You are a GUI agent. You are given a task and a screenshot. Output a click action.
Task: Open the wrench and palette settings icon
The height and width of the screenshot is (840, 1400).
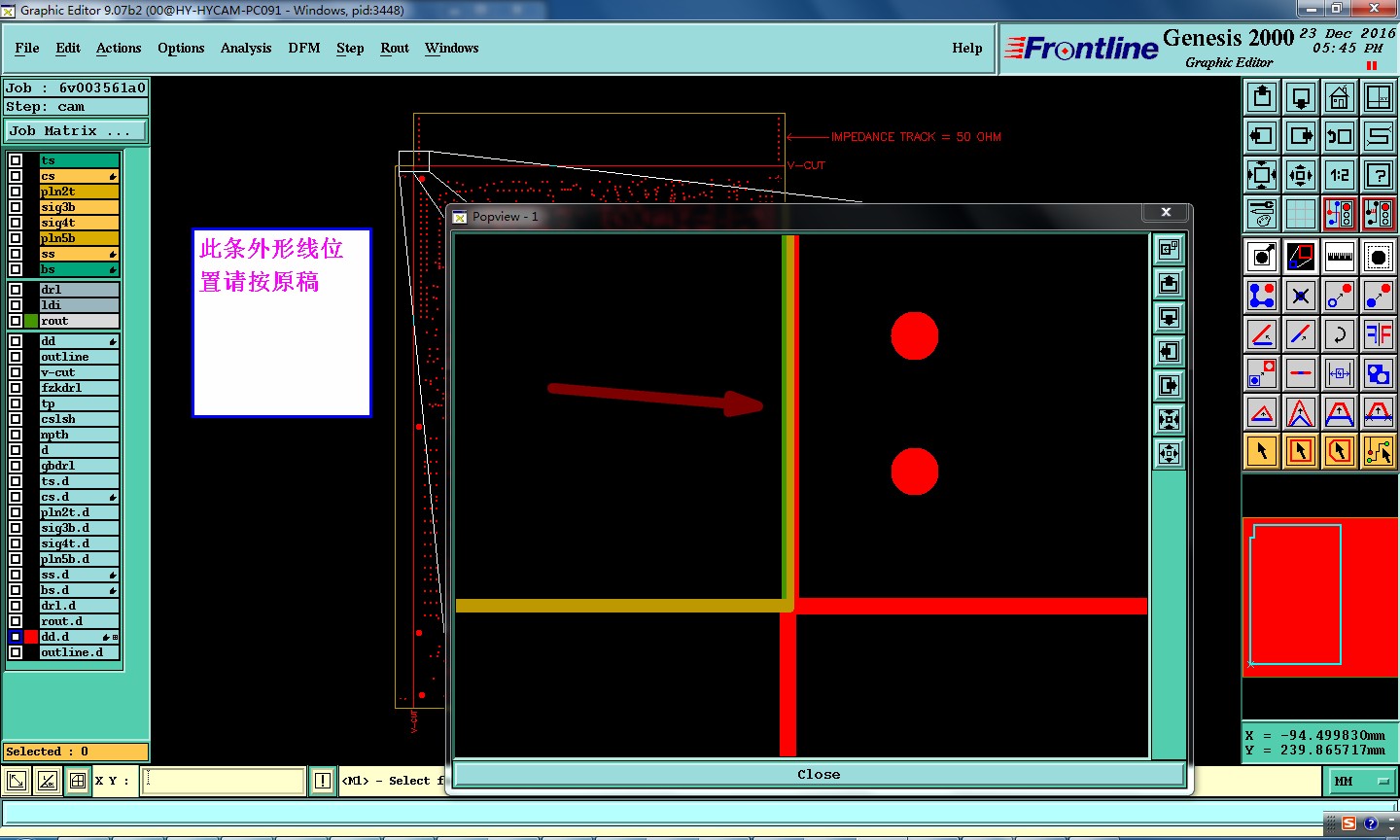1262,214
